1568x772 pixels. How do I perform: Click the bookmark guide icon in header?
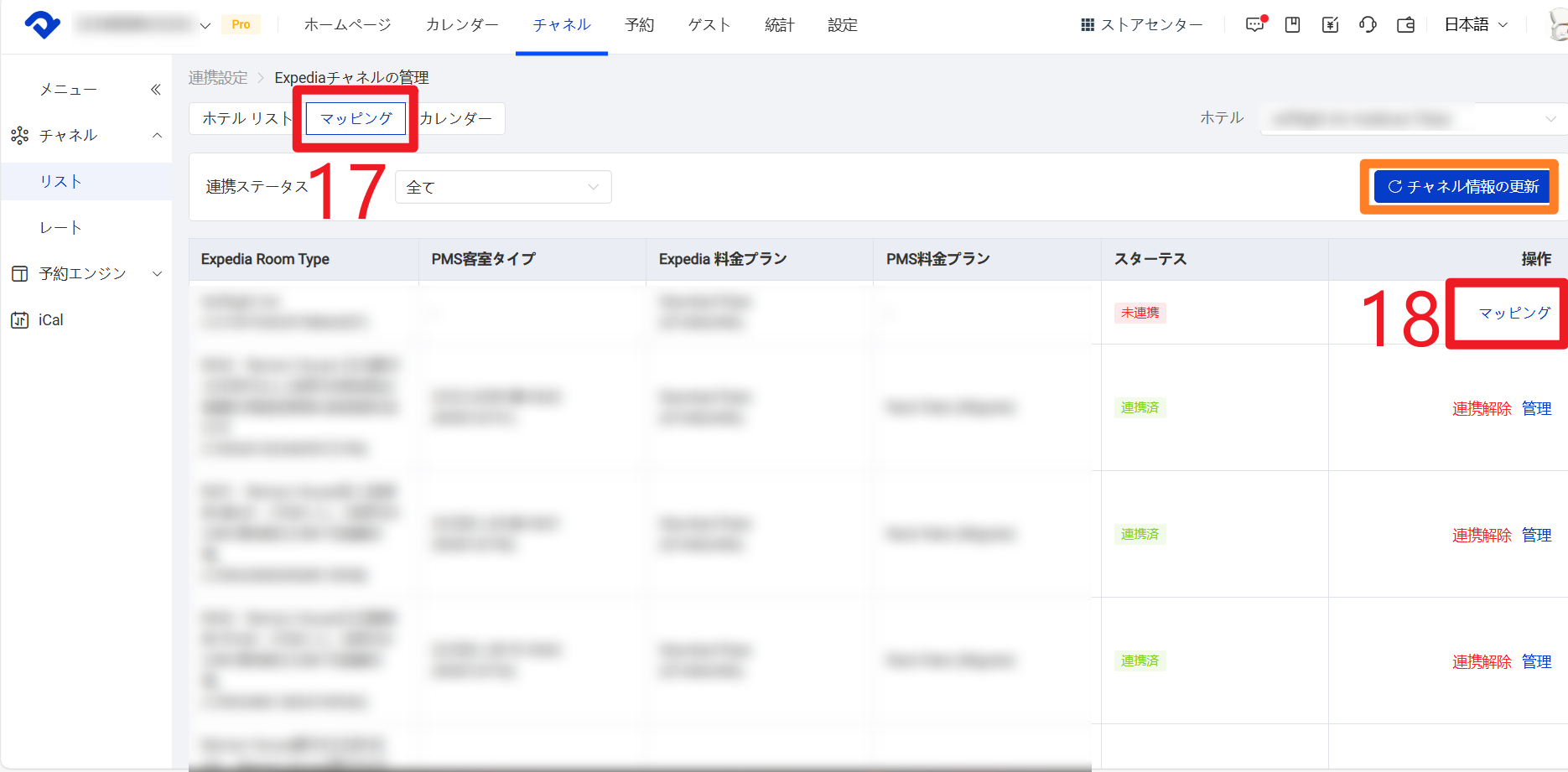pyautogui.click(x=1293, y=24)
